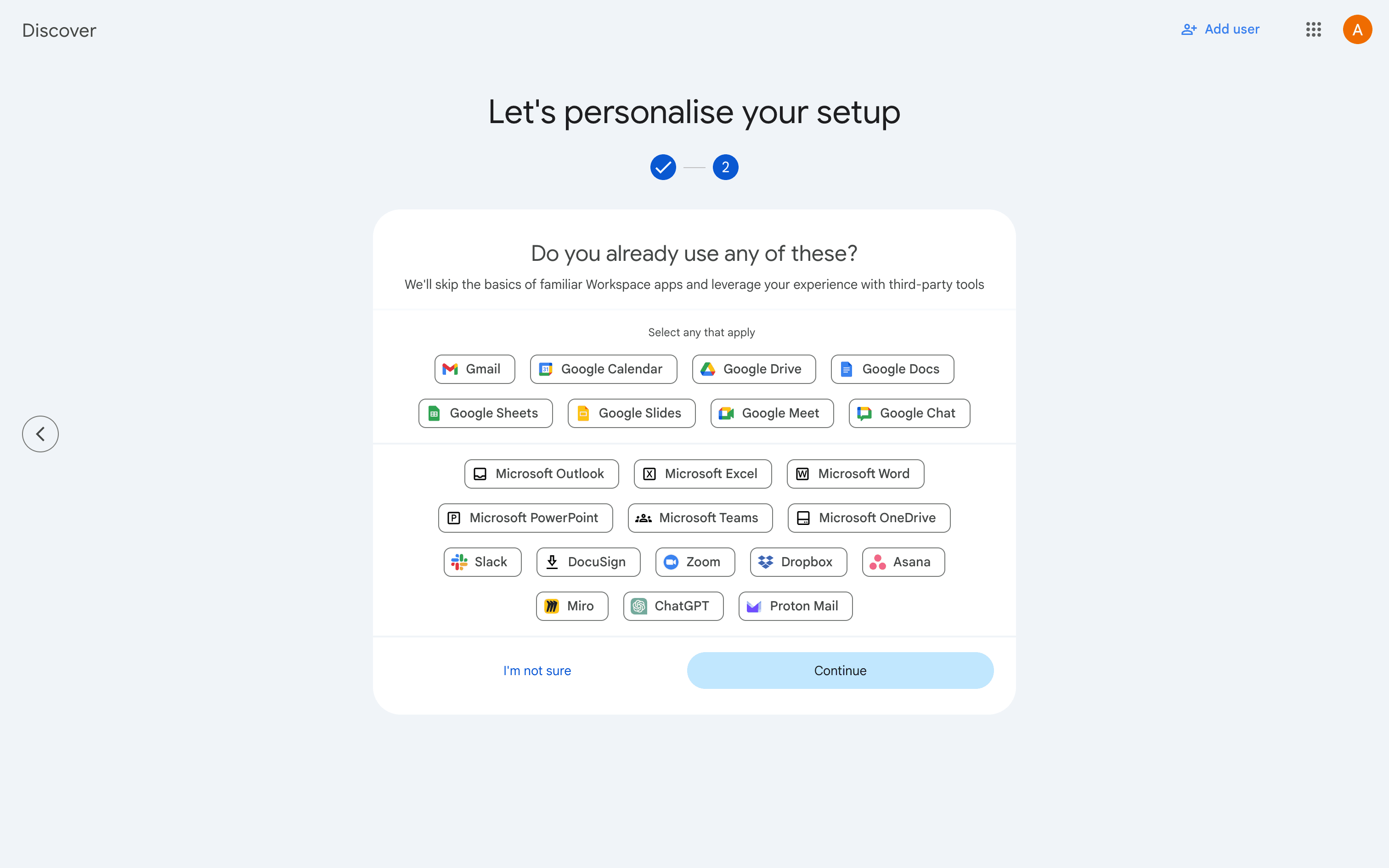The width and height of the screenshot is (1389, 868).
Task: Click the I'm not sure link
Action: (536, 671)
